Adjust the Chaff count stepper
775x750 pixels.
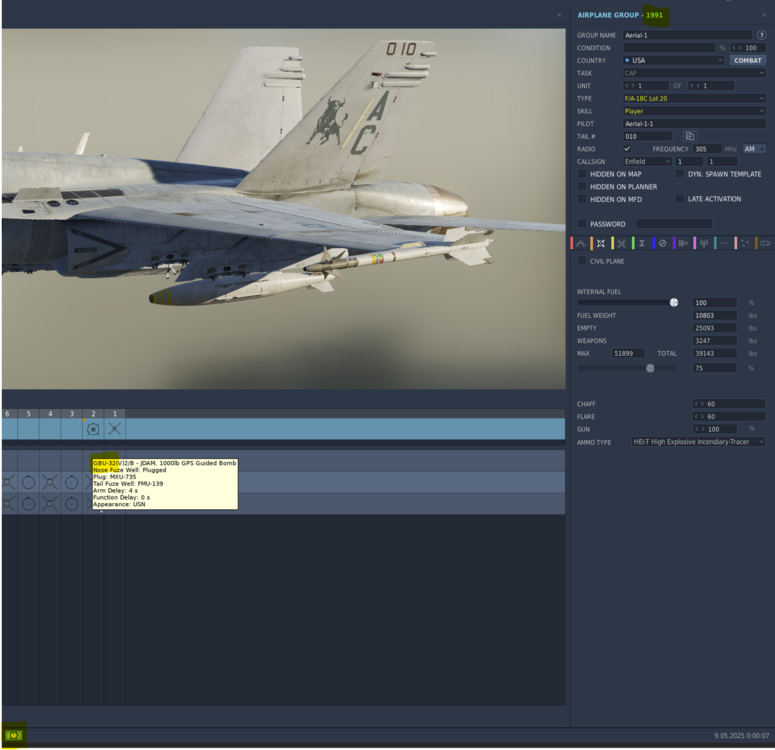[729, 404]
